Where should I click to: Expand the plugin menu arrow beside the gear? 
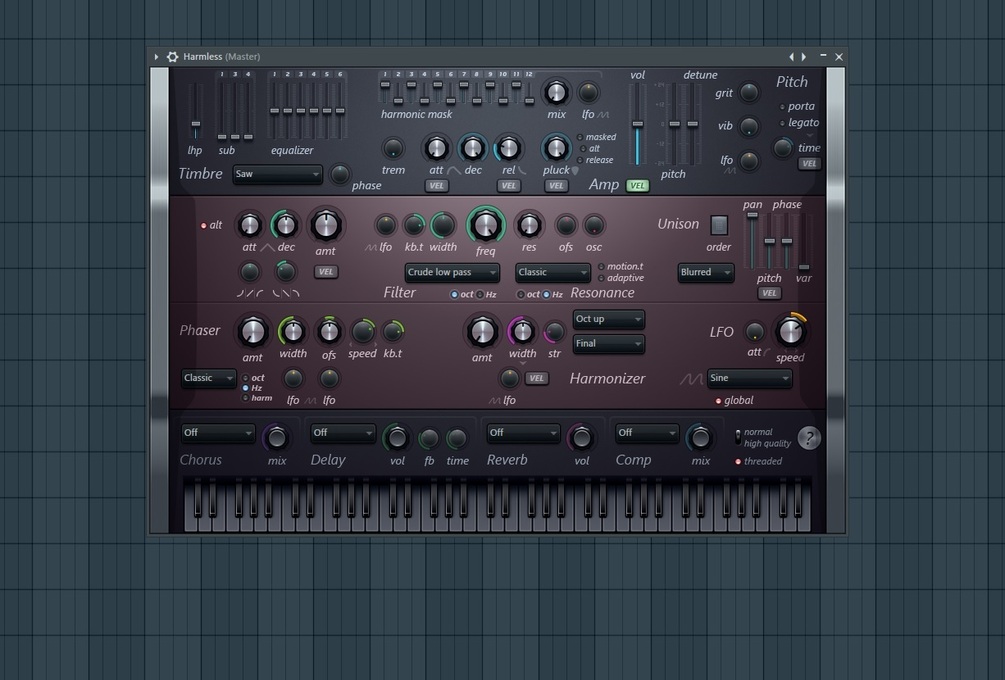[x=156, y=56]
